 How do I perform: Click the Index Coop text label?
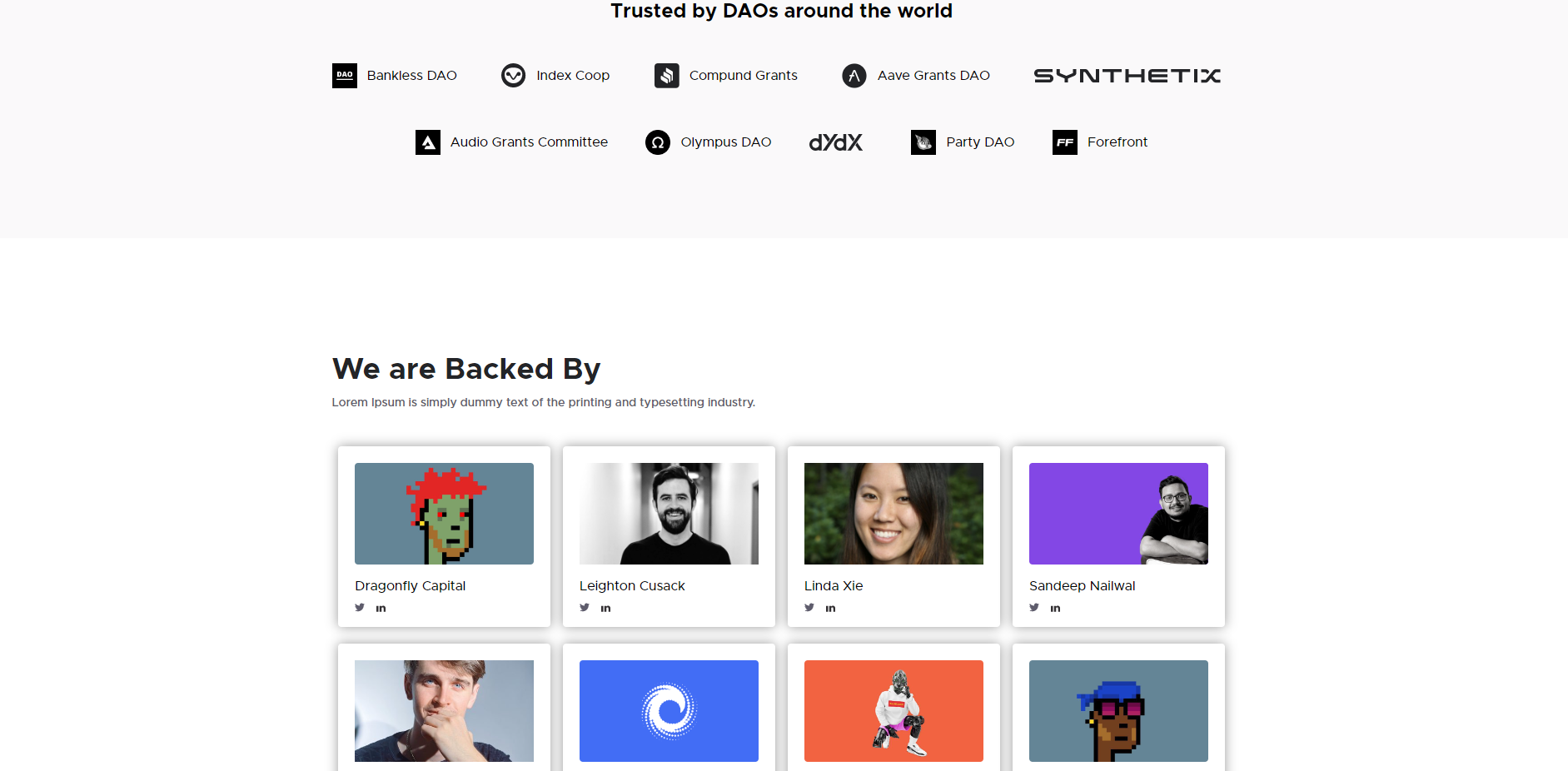[573, 76]
